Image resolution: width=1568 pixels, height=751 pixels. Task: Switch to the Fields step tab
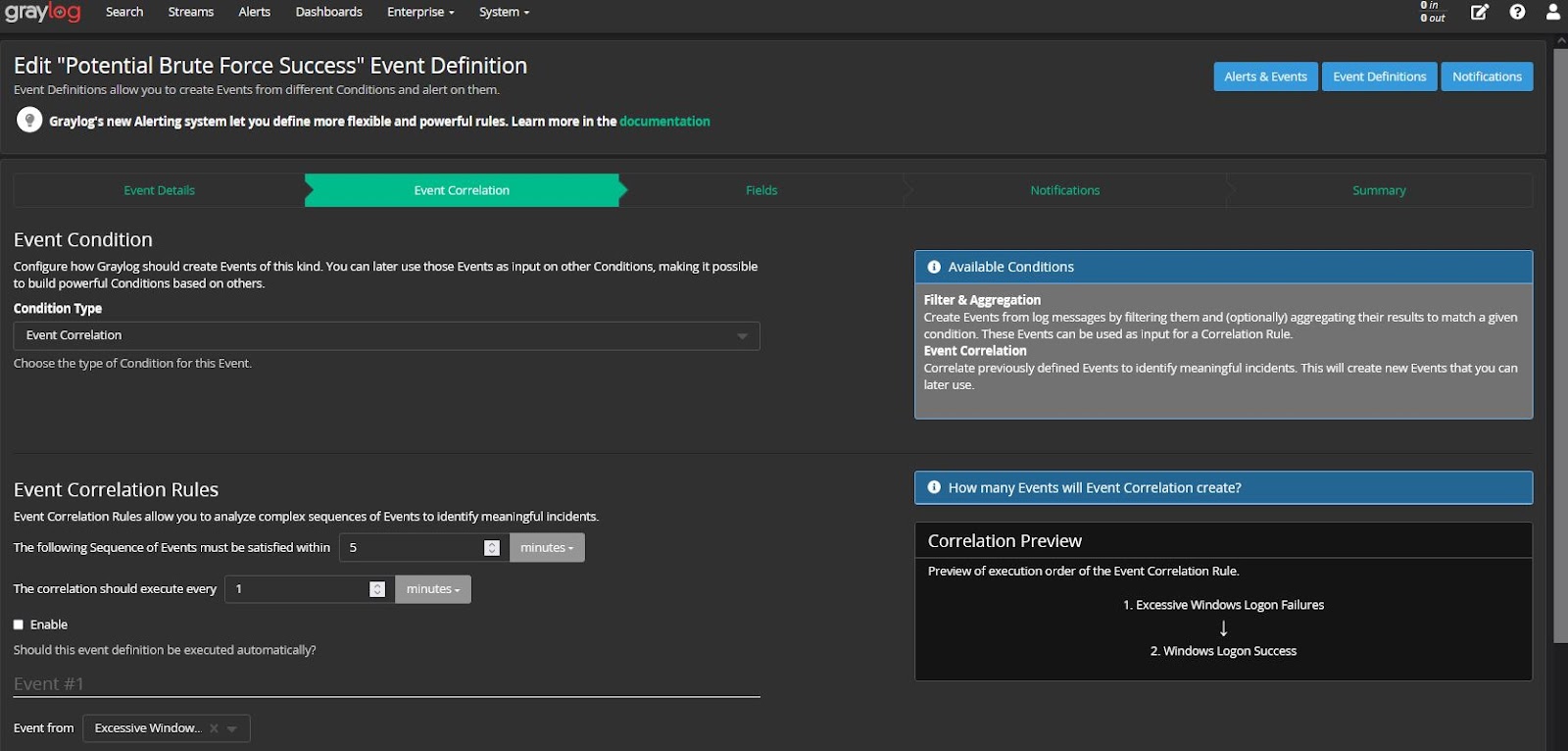(761, 190)
